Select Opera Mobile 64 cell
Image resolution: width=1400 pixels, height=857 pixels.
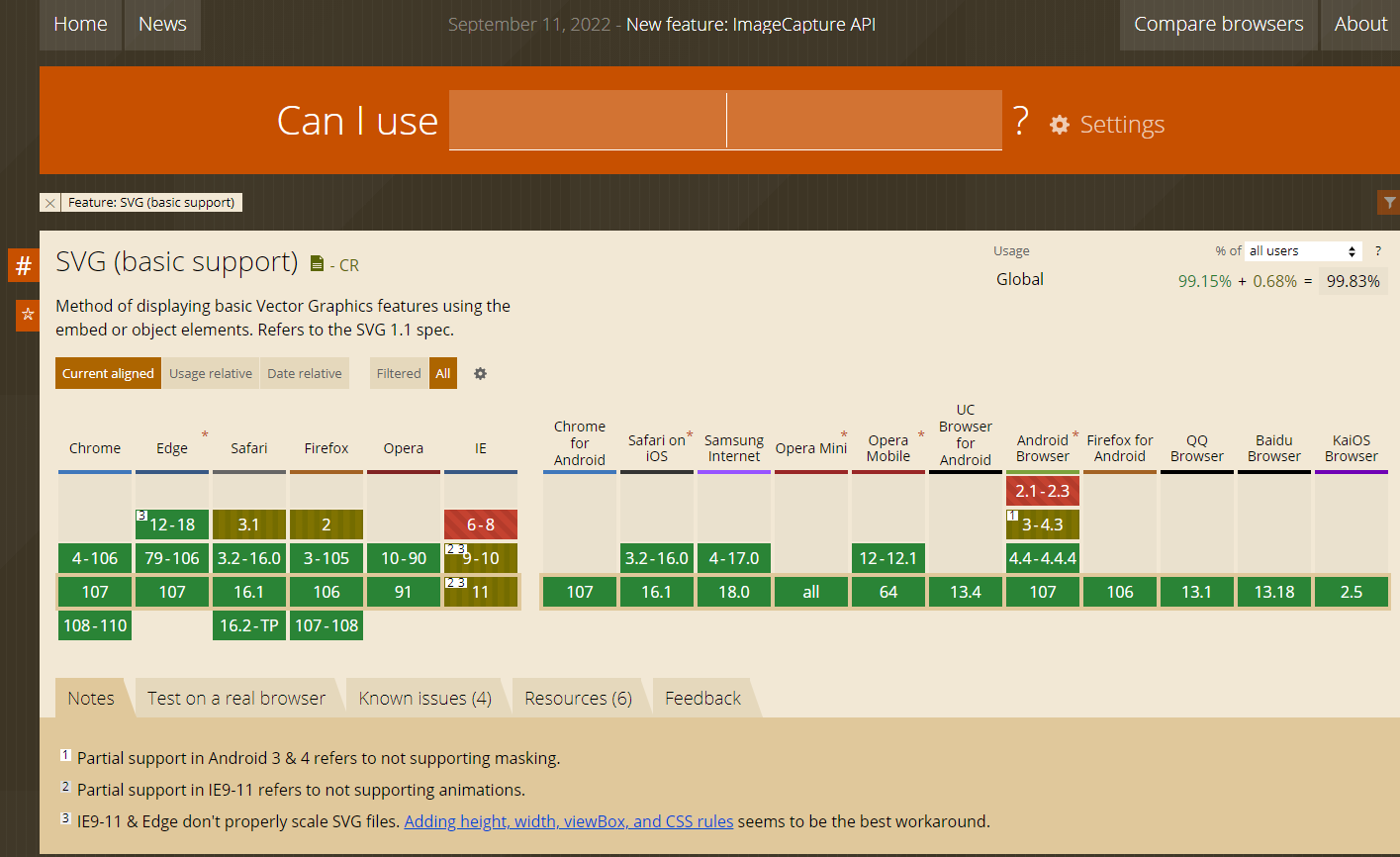(888, 592)
